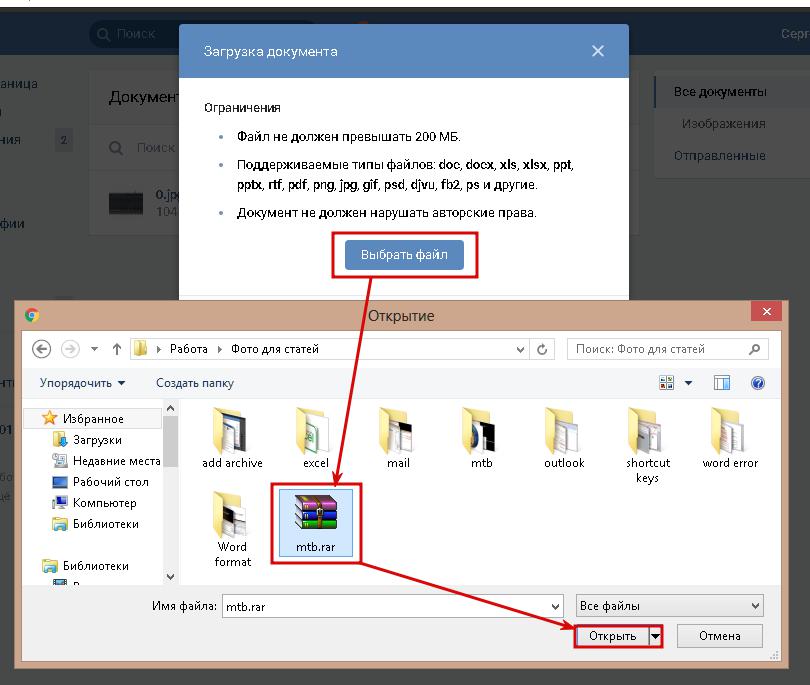Click the top Поиск field in the VK header

[135, 34]
